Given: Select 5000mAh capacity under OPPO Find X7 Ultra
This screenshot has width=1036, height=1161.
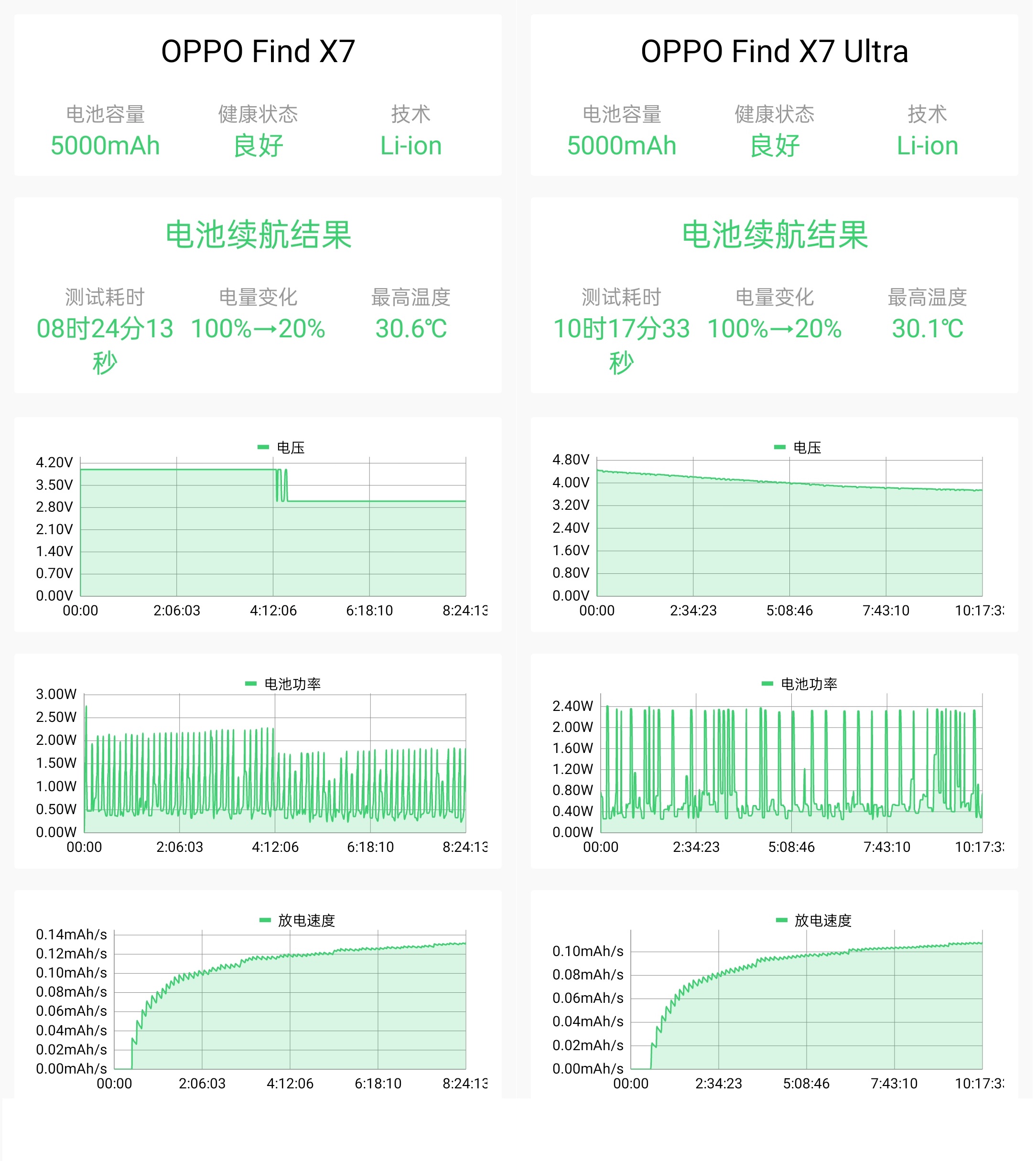Looking at the screenshot, I should pos(623,146).
